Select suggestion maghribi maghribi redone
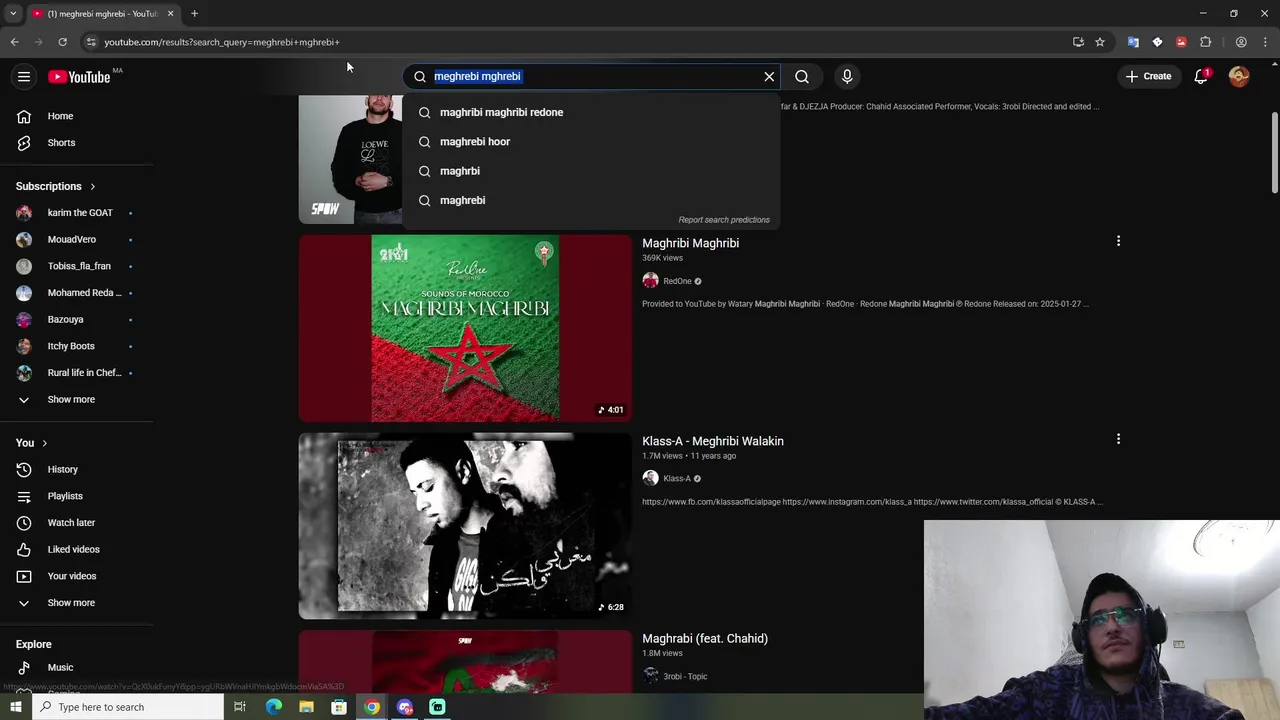The height and width of the screenshot is (720, 1280). tap(591, 113)
